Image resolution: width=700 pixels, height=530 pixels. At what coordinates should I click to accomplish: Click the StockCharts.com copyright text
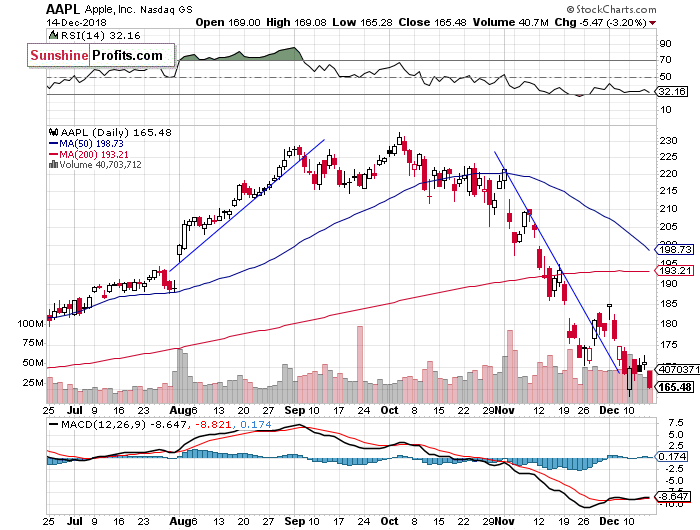pyautogui.click(x=611, y=9)
